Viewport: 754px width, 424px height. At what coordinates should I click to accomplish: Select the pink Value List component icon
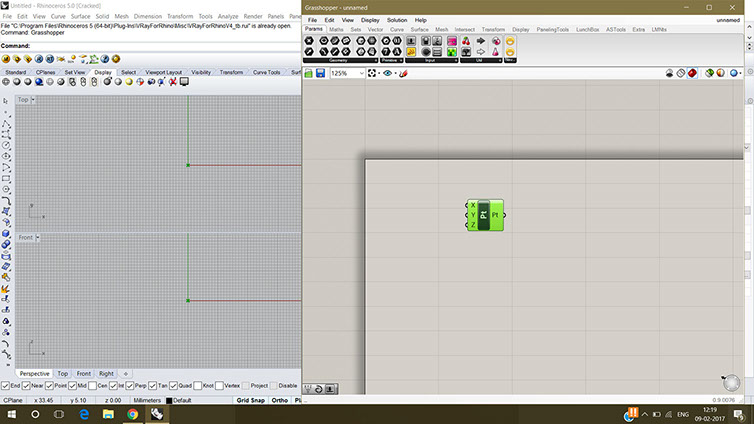[452, 41]
